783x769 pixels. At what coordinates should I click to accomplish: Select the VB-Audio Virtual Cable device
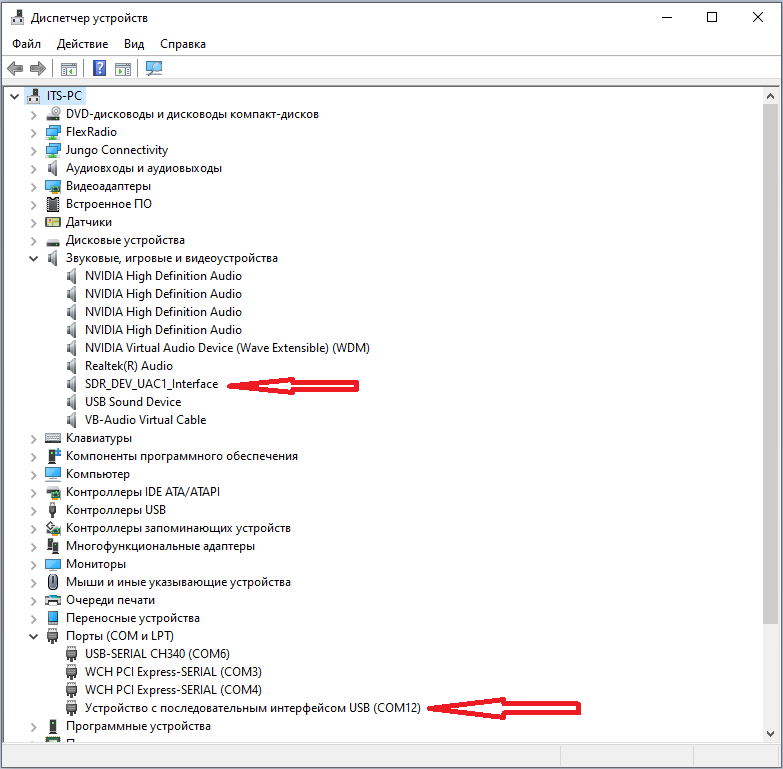coord(145,420)
